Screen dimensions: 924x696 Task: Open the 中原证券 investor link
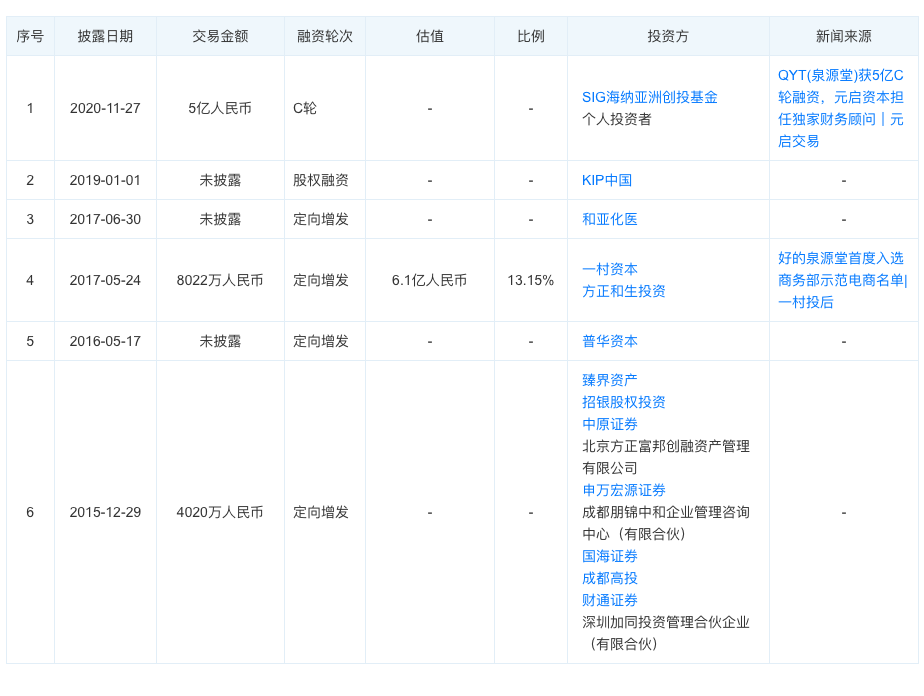[609, 424]
